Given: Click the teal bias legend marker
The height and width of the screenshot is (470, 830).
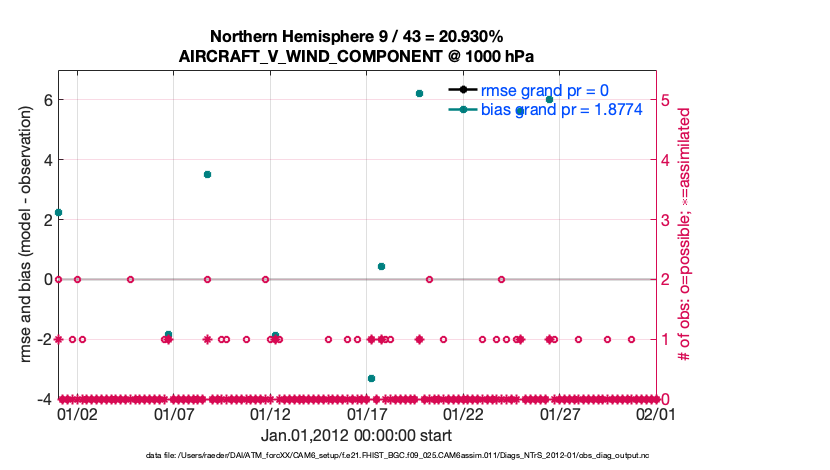Looking at the screenshot, I should (x=463, y=110).
